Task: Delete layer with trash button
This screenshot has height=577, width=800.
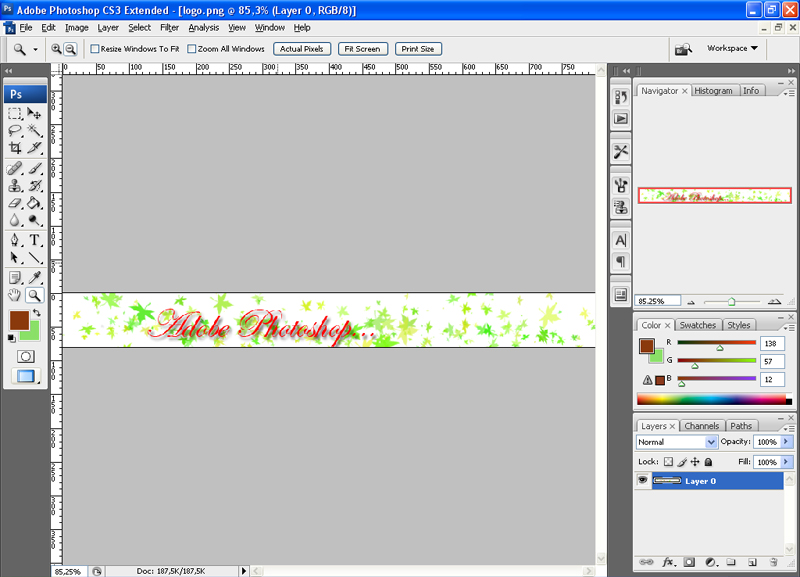Action: [x=773, y=562]
